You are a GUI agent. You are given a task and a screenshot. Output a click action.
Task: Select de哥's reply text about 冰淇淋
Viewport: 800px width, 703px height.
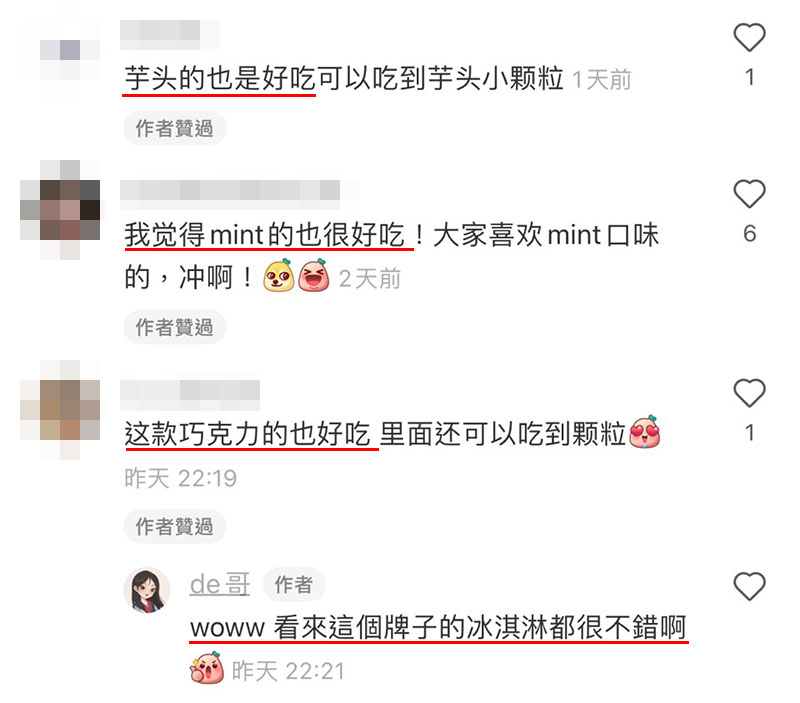(438, 627)
